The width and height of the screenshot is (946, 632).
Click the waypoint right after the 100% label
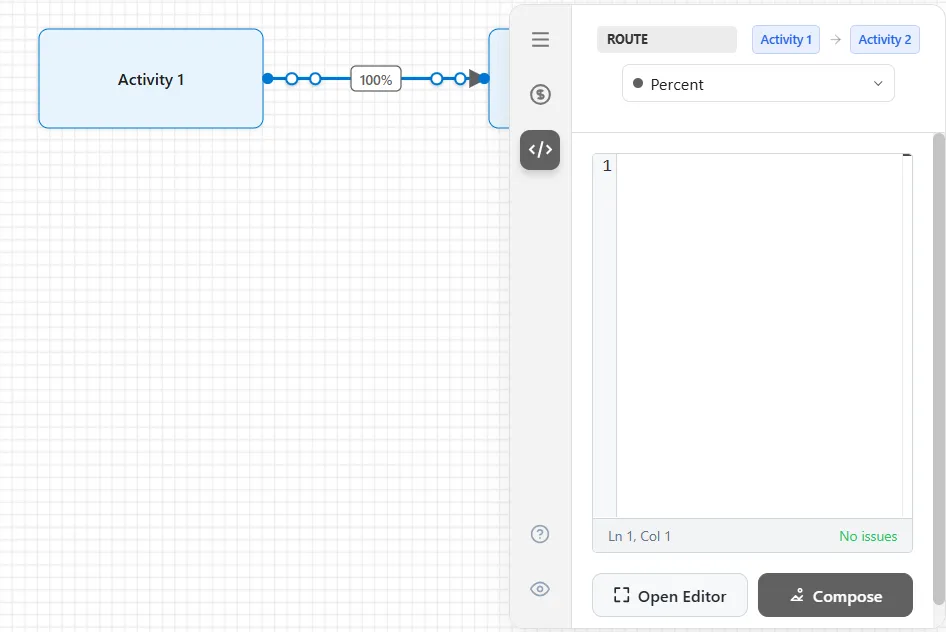(x=437, y=78)
